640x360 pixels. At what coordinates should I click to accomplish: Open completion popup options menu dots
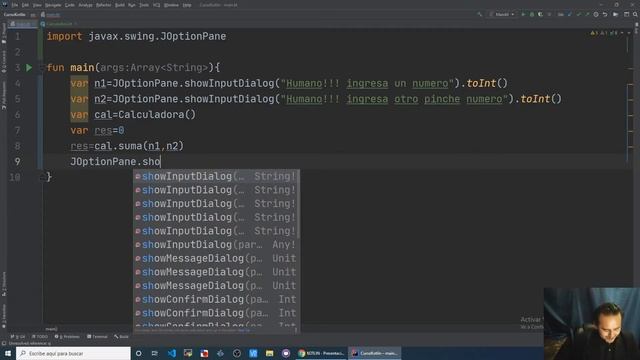coord(296,330)
